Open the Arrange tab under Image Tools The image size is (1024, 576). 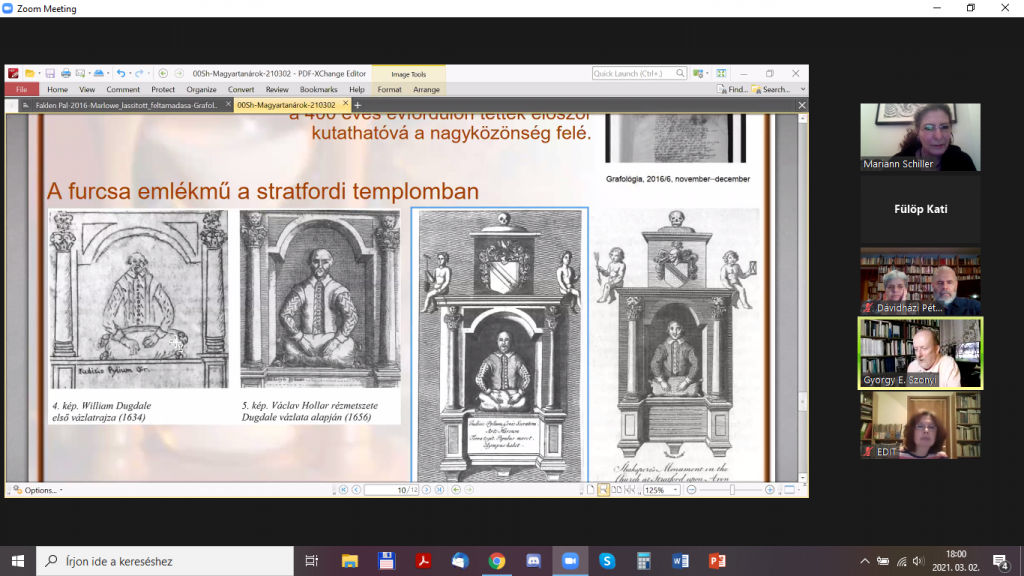[426, 89]
